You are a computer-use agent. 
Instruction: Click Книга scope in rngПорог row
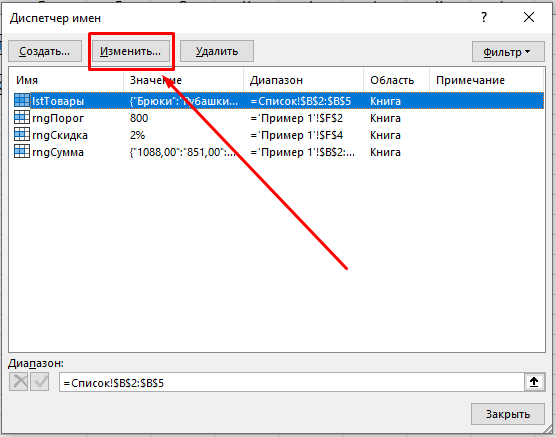pyautogui.click(x=385, y=118)
